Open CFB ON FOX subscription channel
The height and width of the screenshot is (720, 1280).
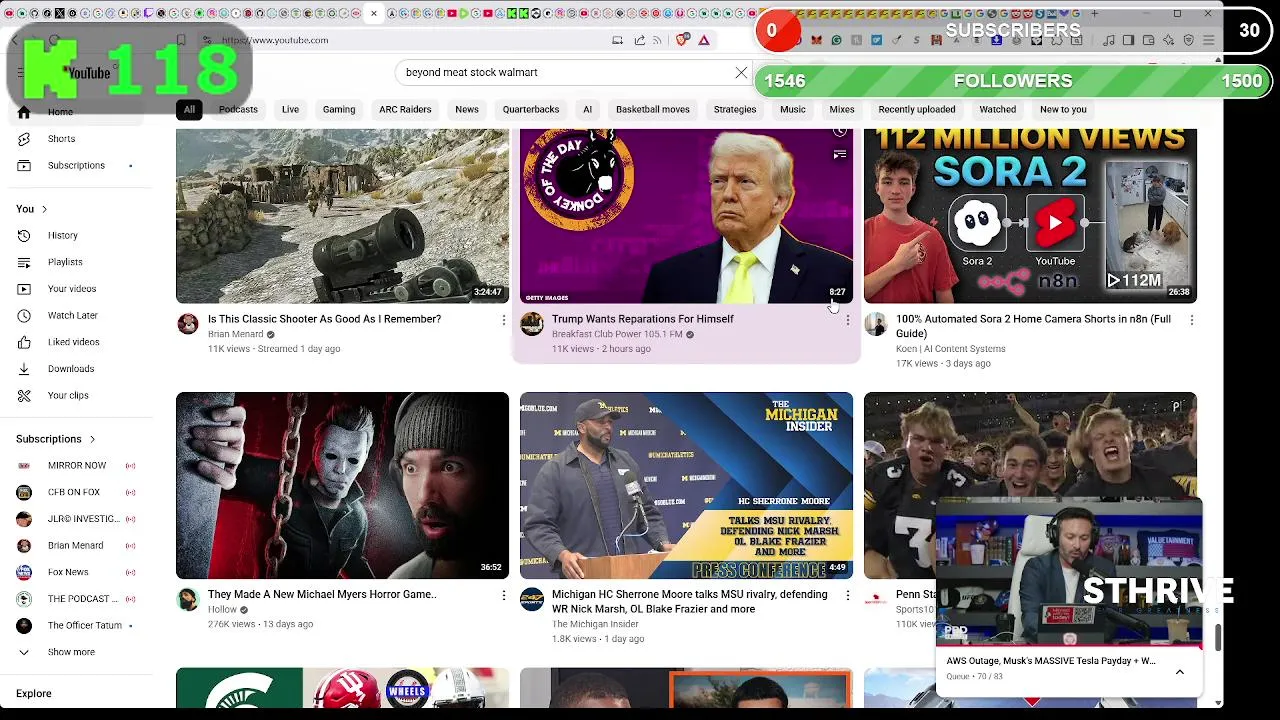point(76,492)
